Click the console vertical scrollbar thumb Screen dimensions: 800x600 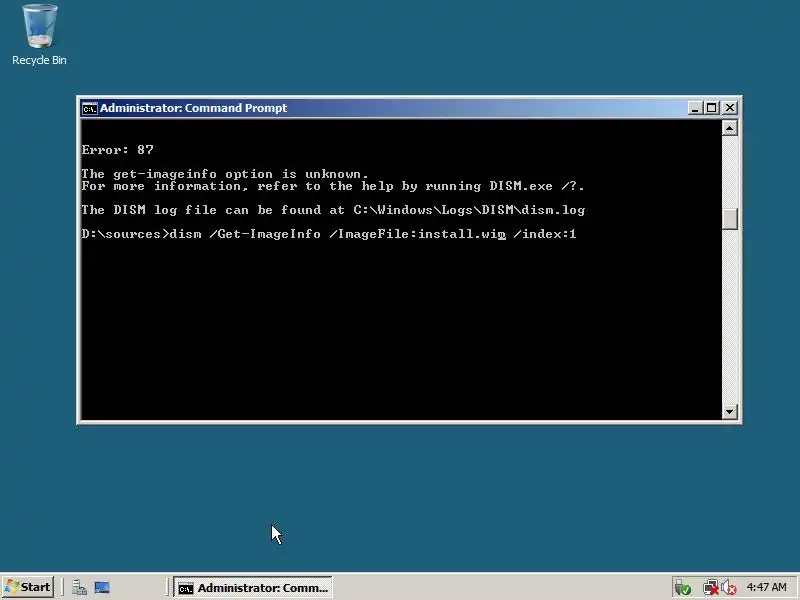(730, 219)
